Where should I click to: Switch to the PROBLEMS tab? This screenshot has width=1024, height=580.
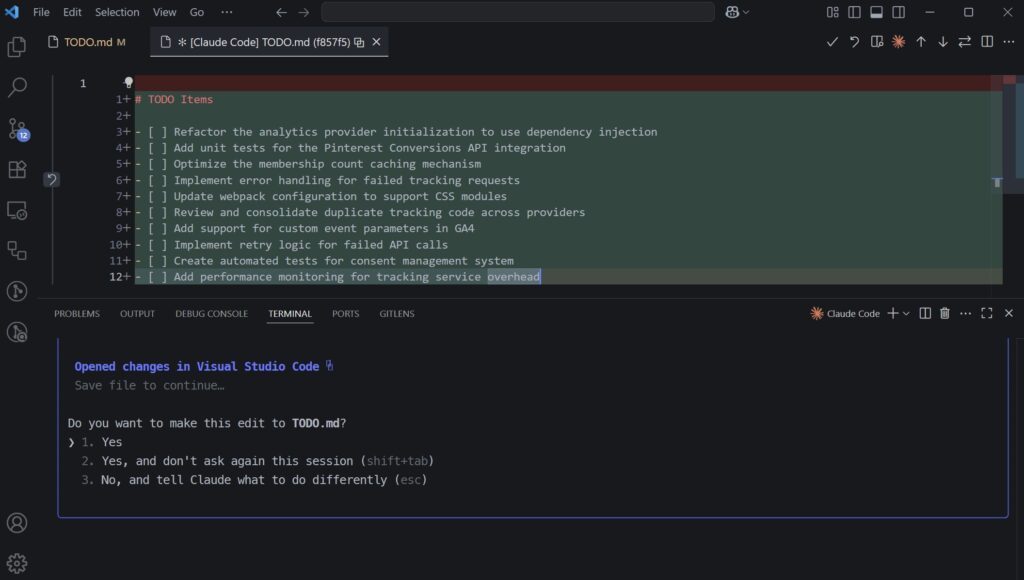pyautogui.click(x=77, y=313)
